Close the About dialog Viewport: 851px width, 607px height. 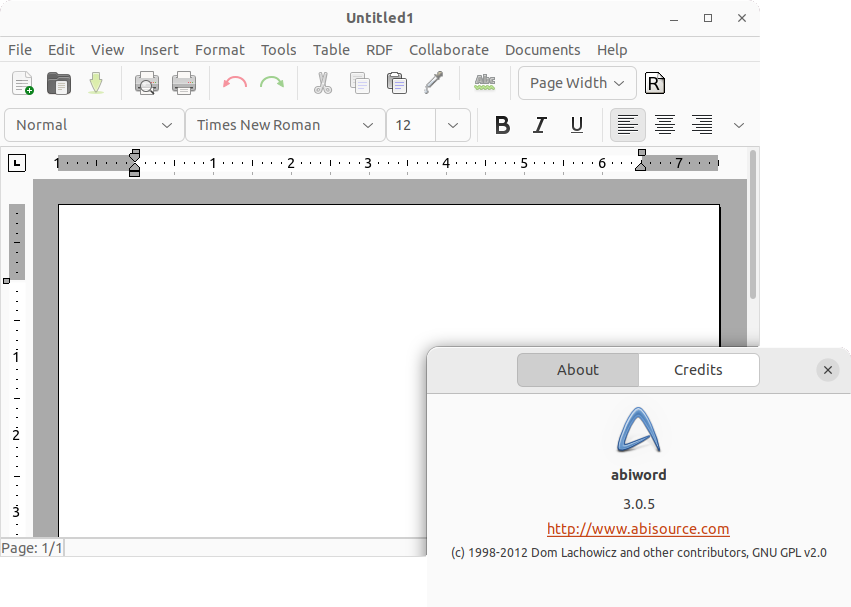point(828,370)
